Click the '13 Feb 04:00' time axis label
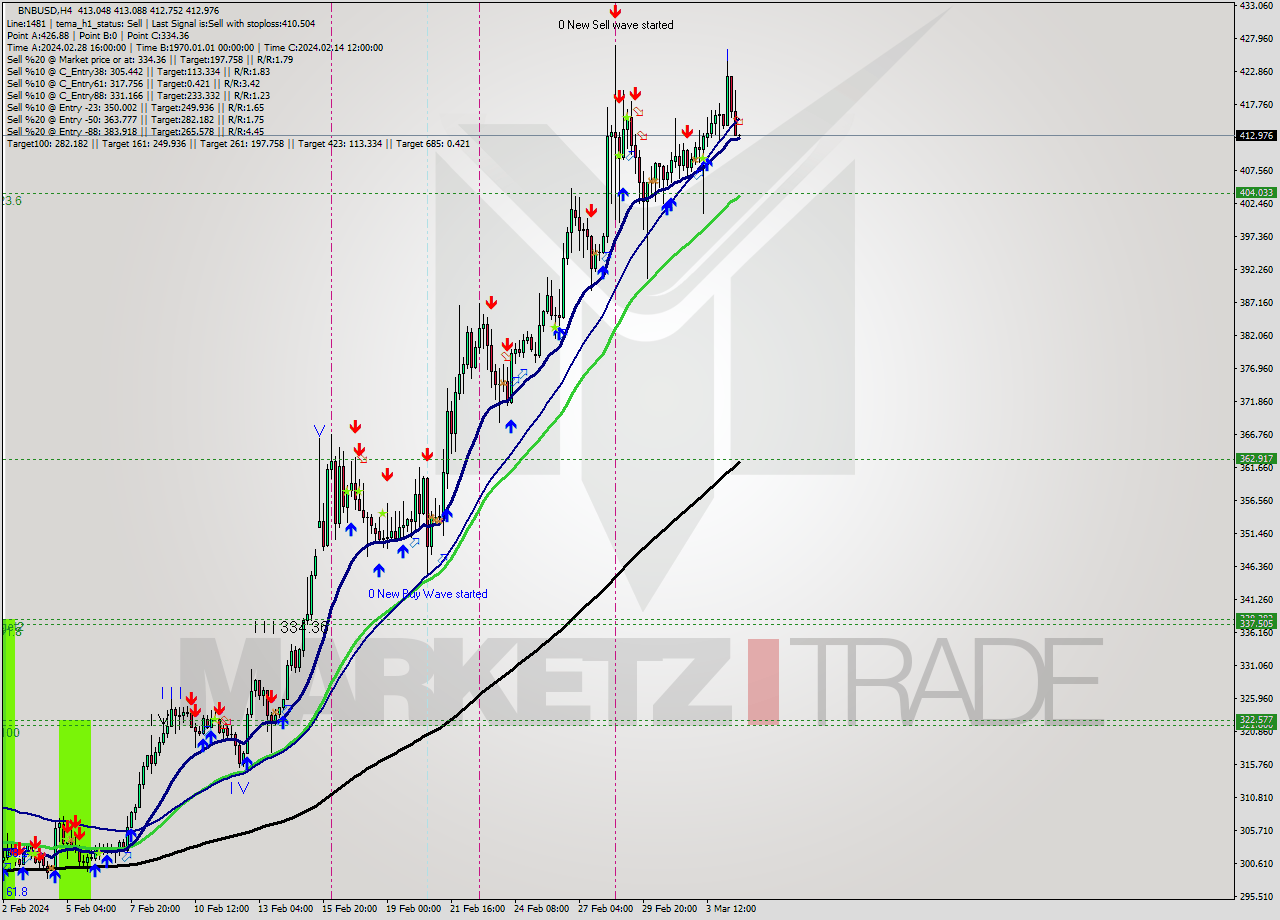The image size is (1280, 920). (285, 909)
